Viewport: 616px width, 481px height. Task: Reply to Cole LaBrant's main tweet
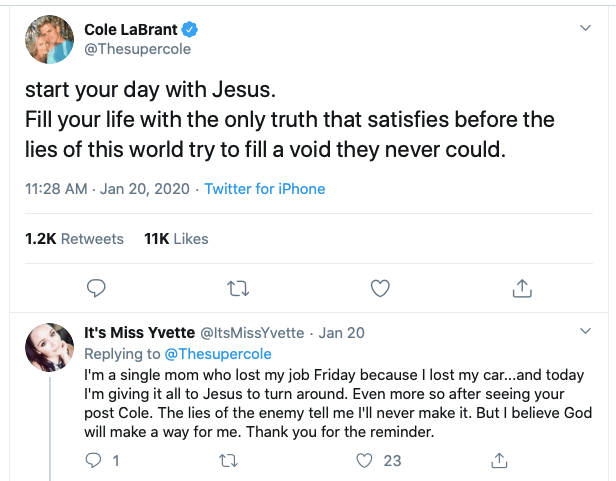96,289
